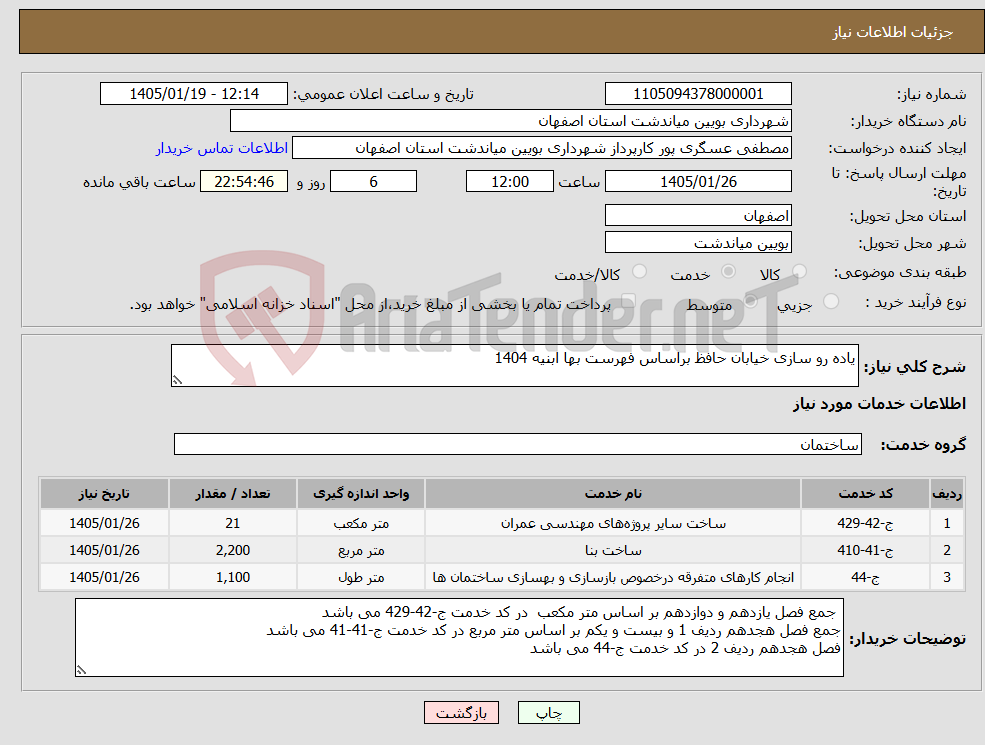Click the delivery city field بویین میاندشت
985x745 pixels.
point(698,242)
